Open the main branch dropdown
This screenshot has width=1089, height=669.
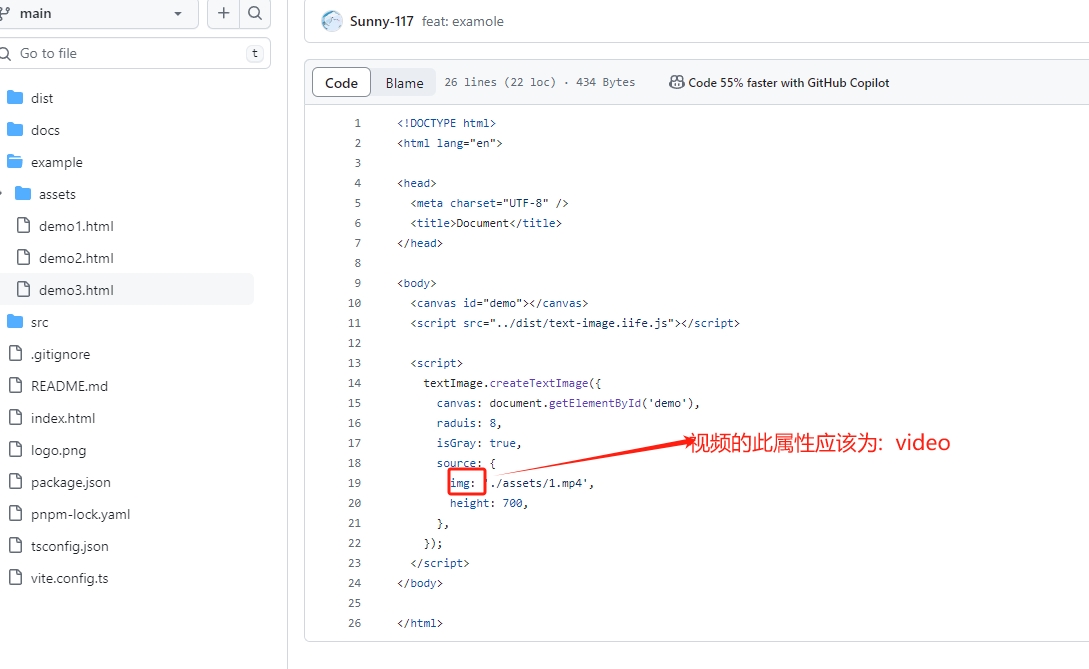[x=97, y=13]
